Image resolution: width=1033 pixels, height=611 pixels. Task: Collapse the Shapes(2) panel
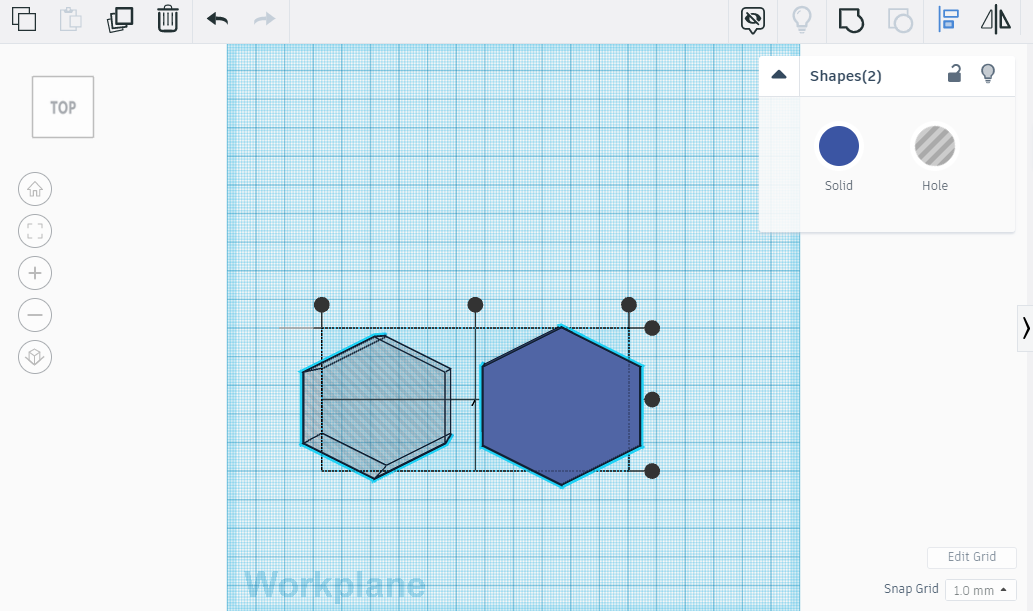[x=779, y=74]
